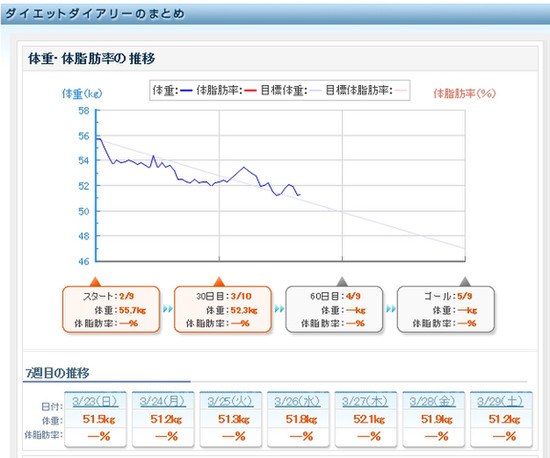Select the スタート 2/9 milestone box
The height and width of the screenshot is (458, 550).
pos(111,309)
